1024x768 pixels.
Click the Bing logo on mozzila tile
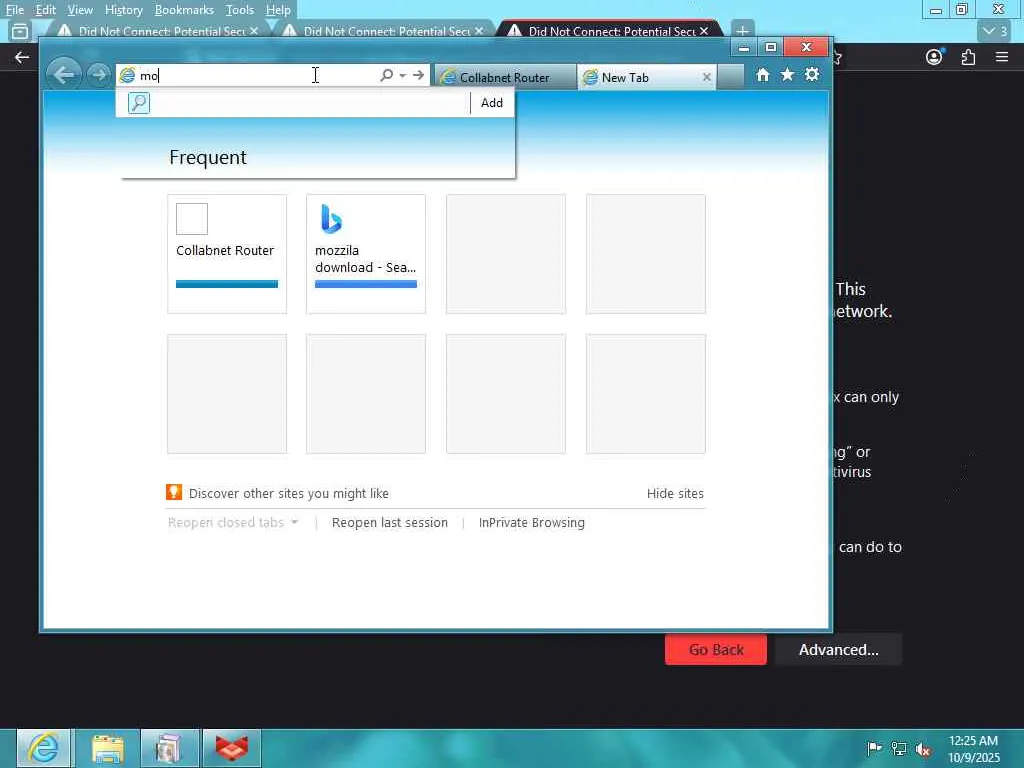pyautogui.click(x=331, y=219)
